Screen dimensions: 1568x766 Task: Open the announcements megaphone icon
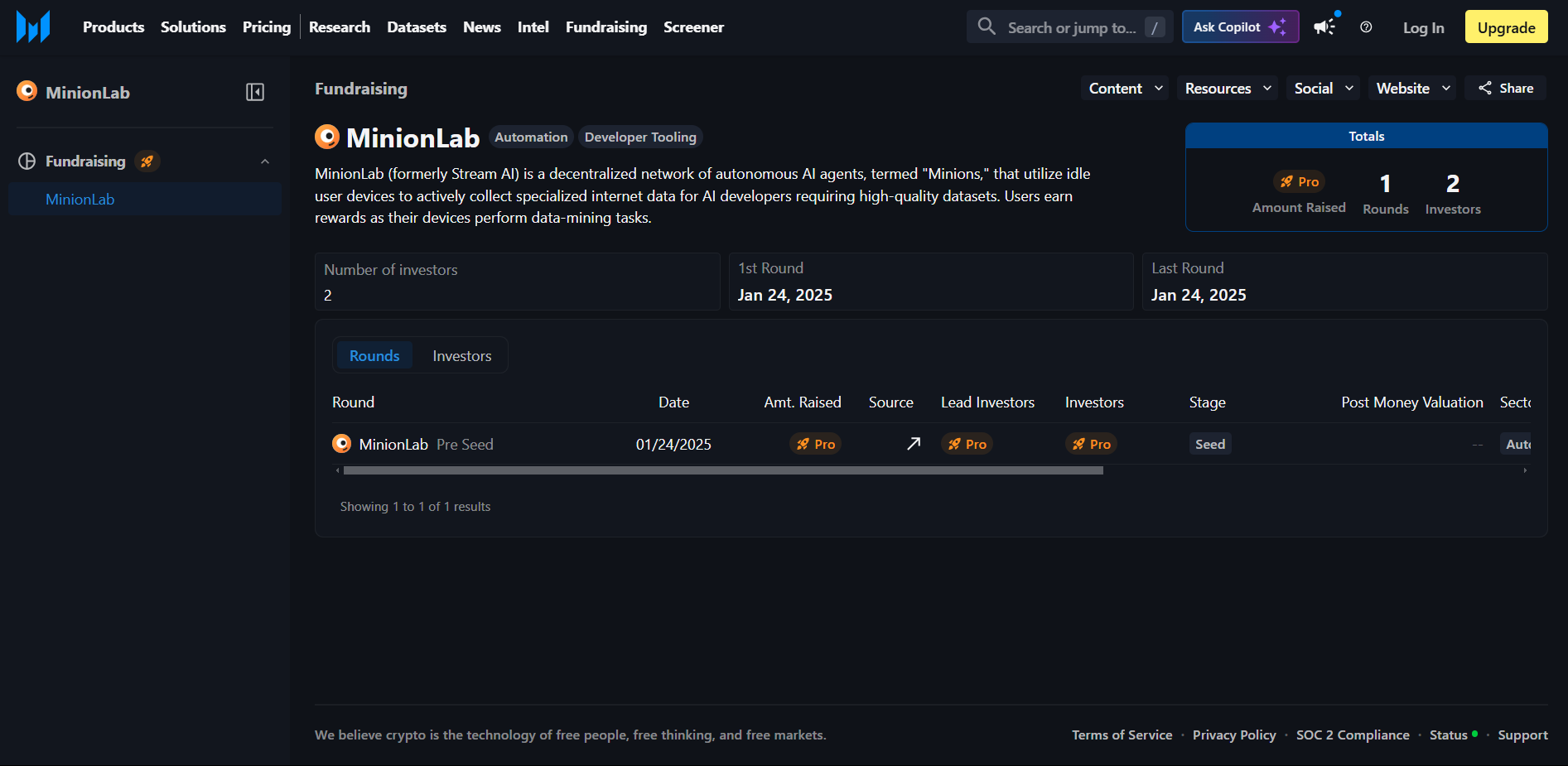click(x=1324, y=26)
